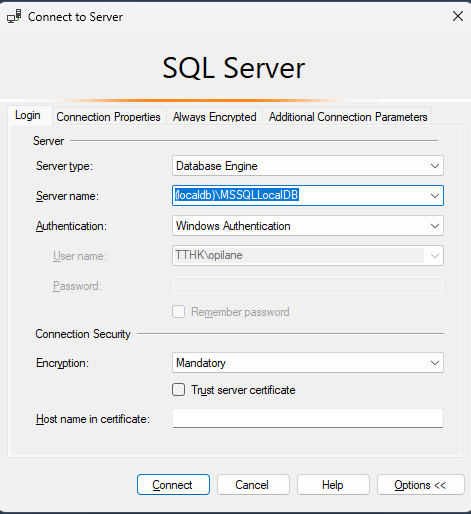Open the Always Encrypted tab

point(215,117)
